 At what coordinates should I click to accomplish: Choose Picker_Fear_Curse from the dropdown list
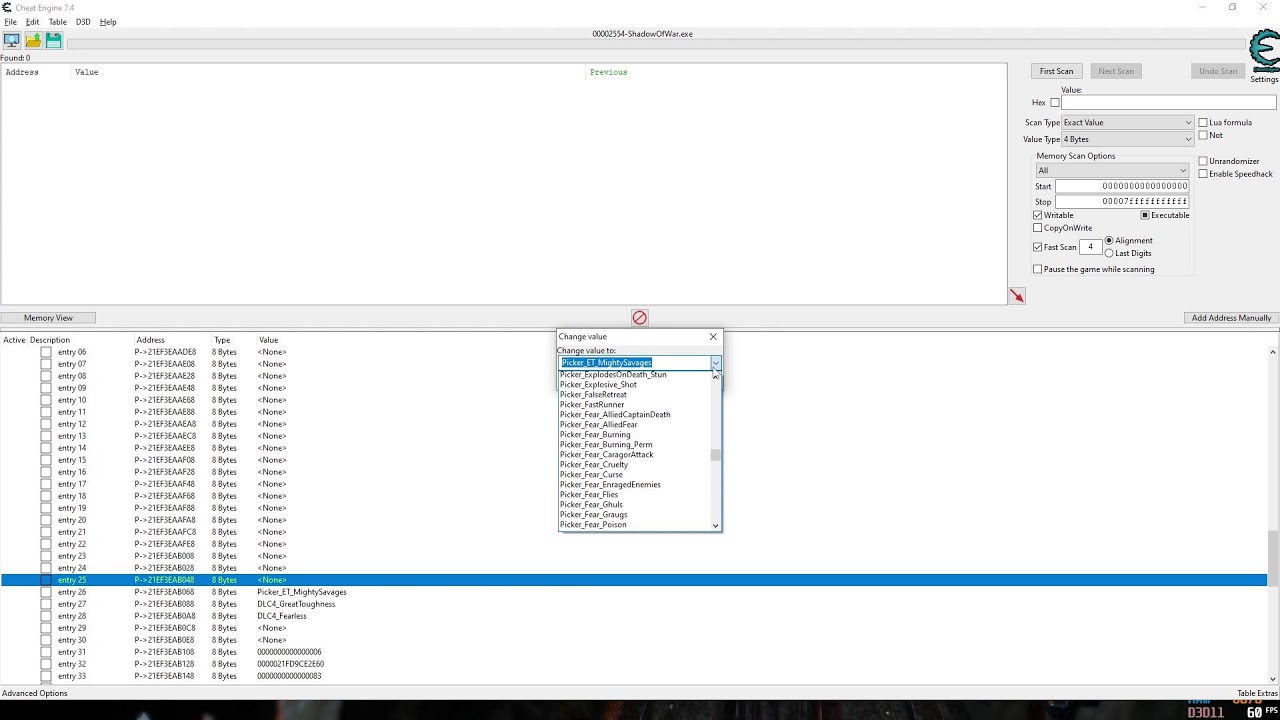click(x=591, y=475)
